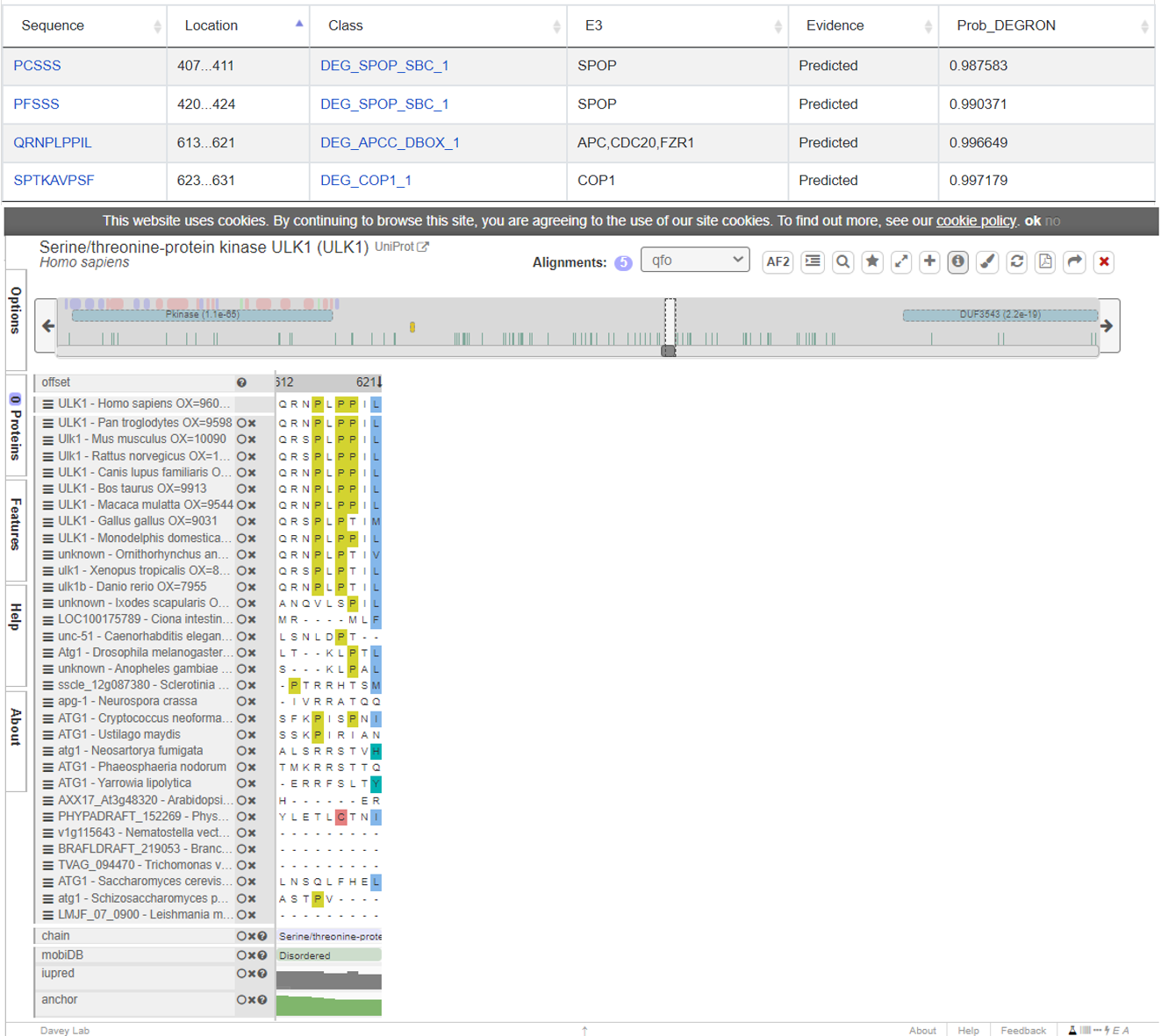Click the star favorite icon
Image resolution: width=1161 pixels, height=1036 pixels.
(x=871, y=261)
